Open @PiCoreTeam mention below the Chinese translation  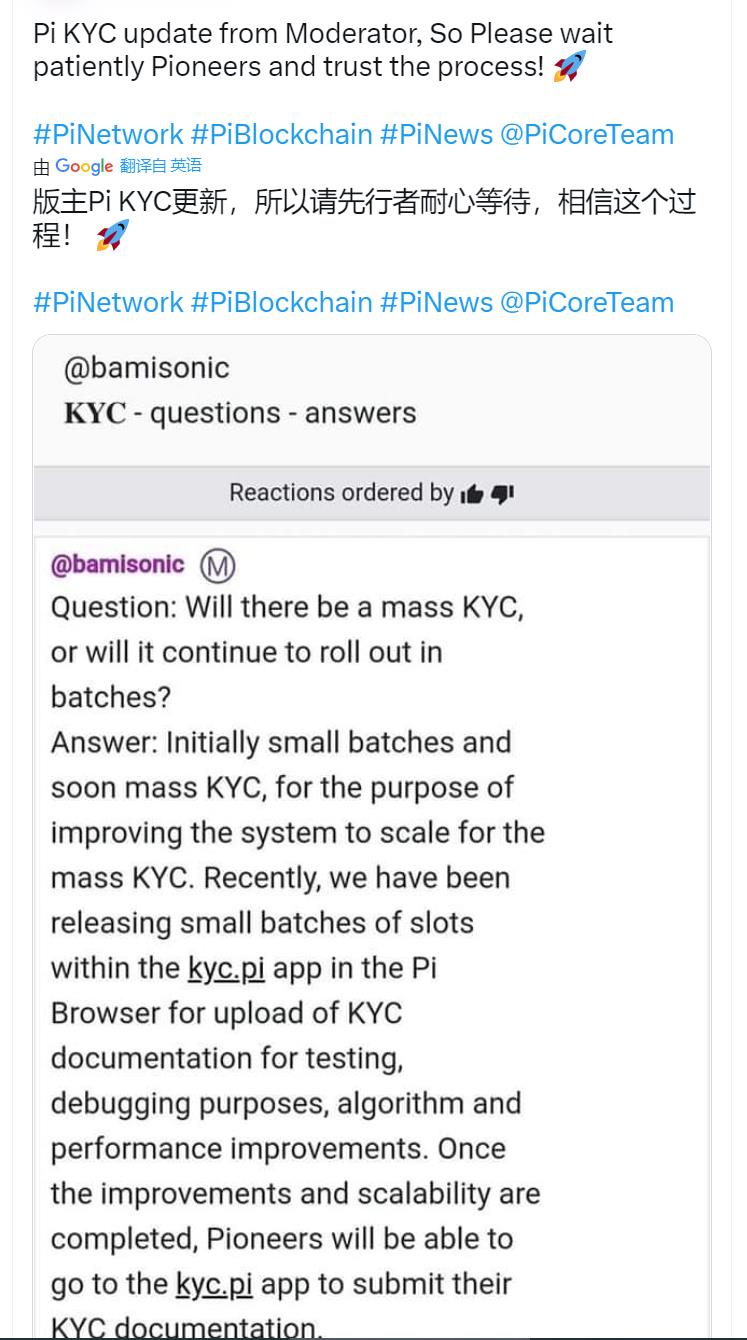pos(586,302)
